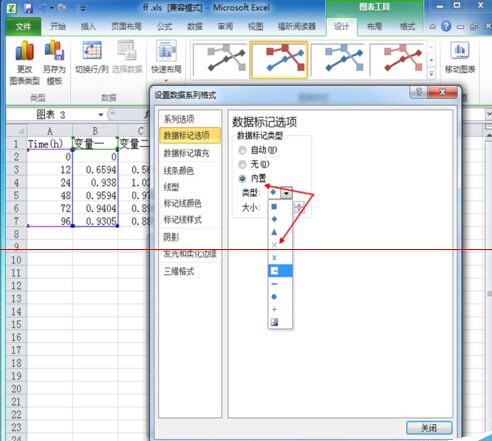
Task: Select picture marker type in dropdown list
Action: [274, 322]
